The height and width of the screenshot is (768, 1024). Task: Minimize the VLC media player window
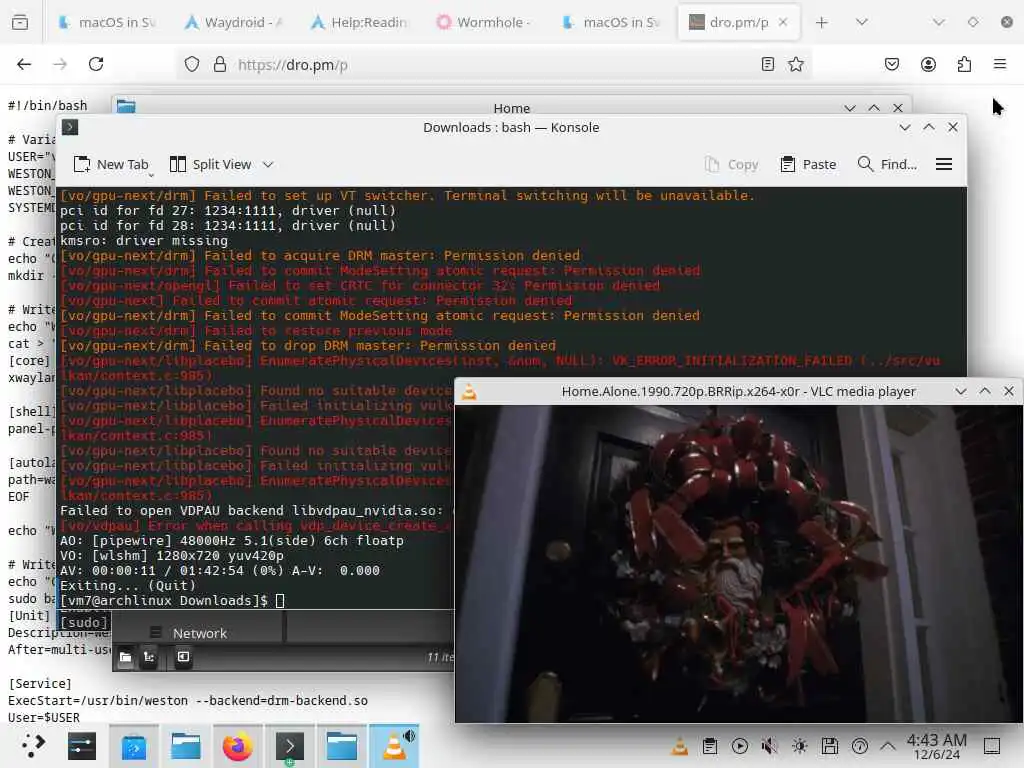pyautogui.click(x=961, y=391)
